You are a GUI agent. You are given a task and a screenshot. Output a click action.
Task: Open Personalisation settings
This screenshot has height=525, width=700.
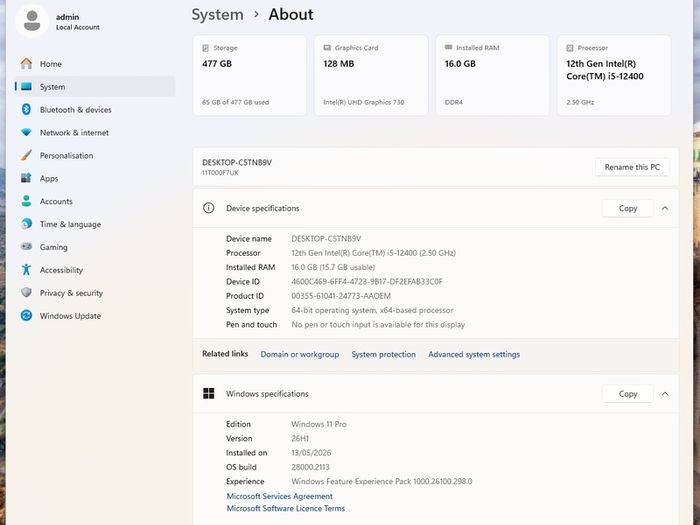[95, 155]
